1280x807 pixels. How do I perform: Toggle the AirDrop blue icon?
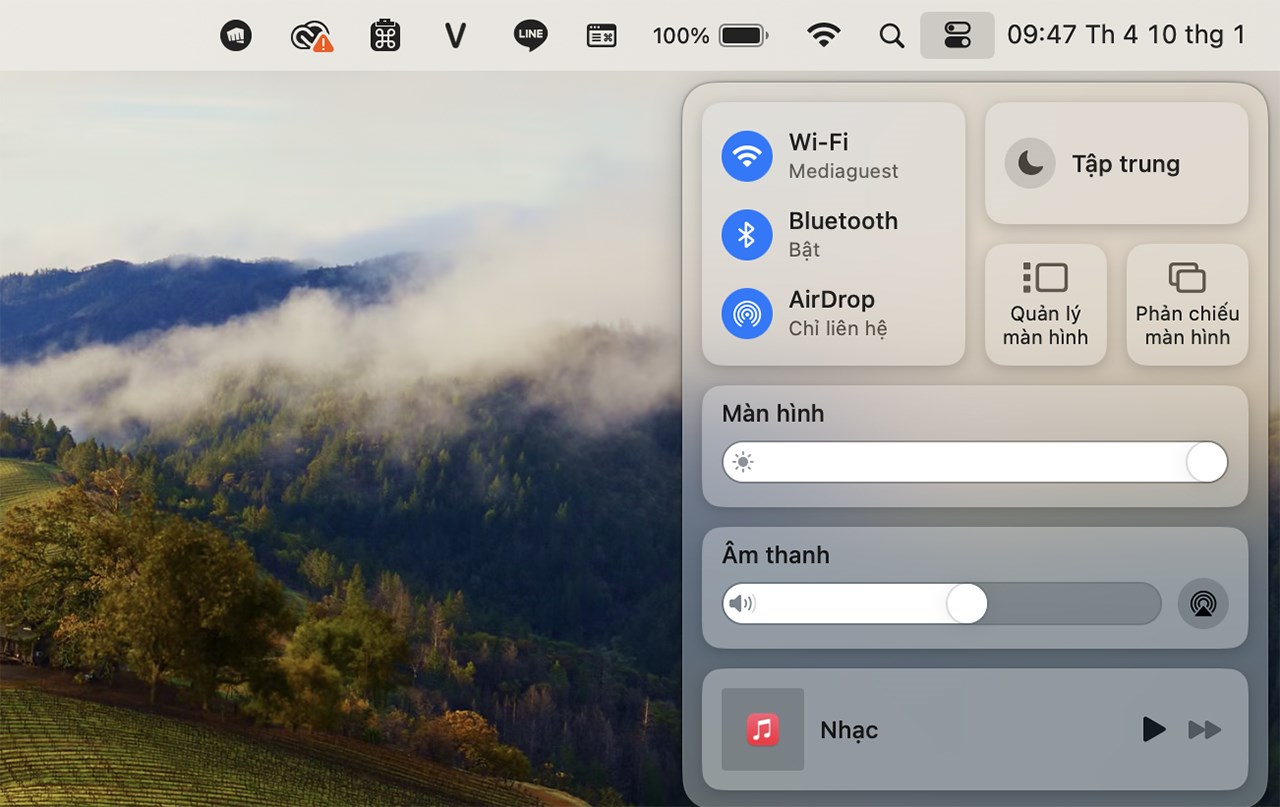click(x=747, y=313)
